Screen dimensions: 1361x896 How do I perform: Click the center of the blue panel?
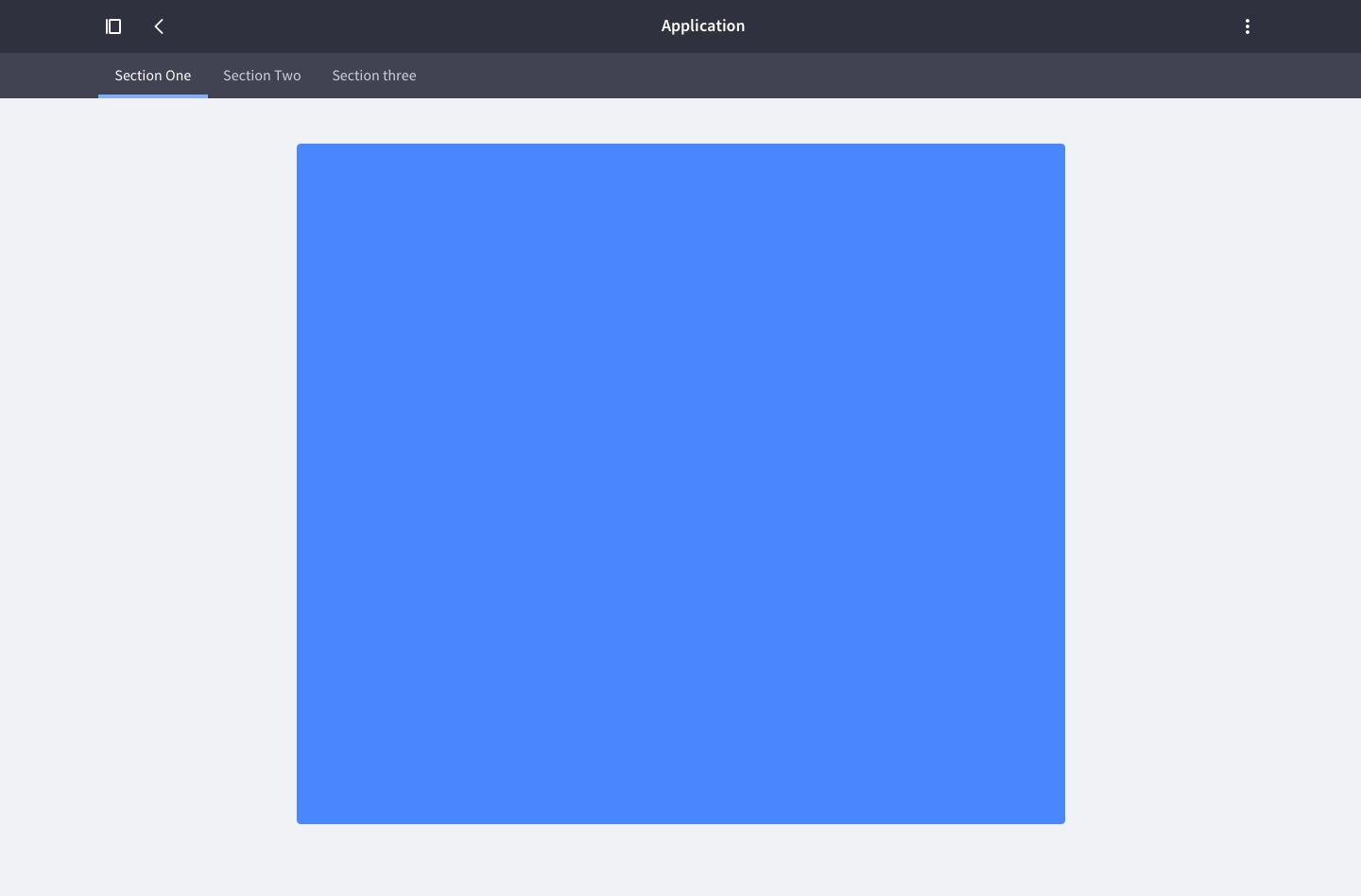[x=680, y=483]
